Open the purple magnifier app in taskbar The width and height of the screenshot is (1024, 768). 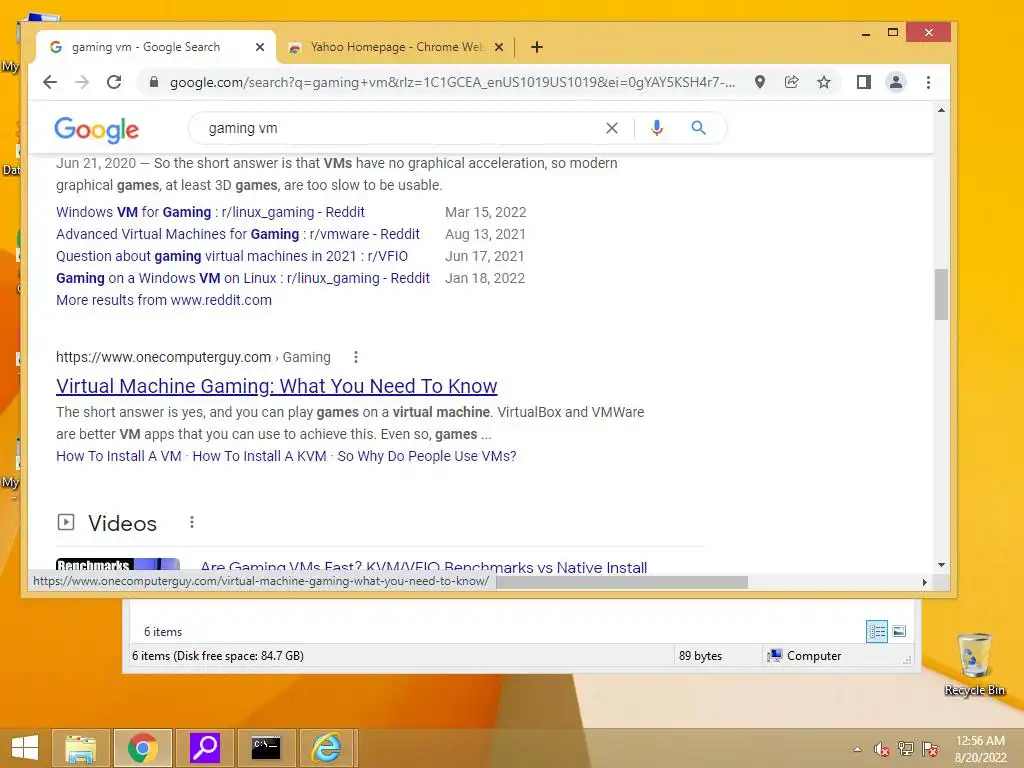point(204,748)
